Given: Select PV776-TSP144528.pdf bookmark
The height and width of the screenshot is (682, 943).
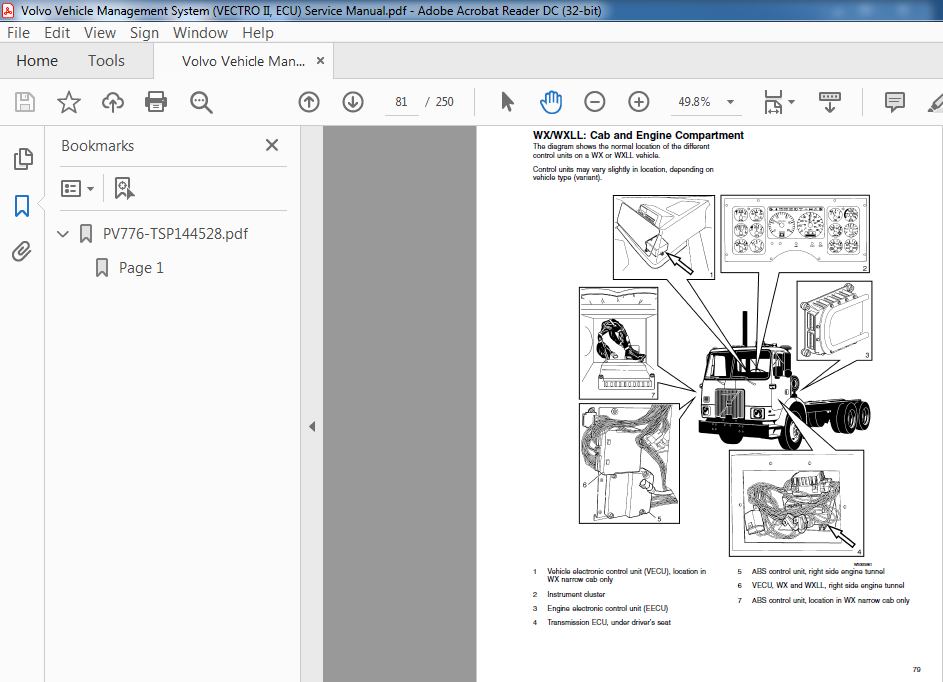Looking at the screenshot, I should click(175, 234).
